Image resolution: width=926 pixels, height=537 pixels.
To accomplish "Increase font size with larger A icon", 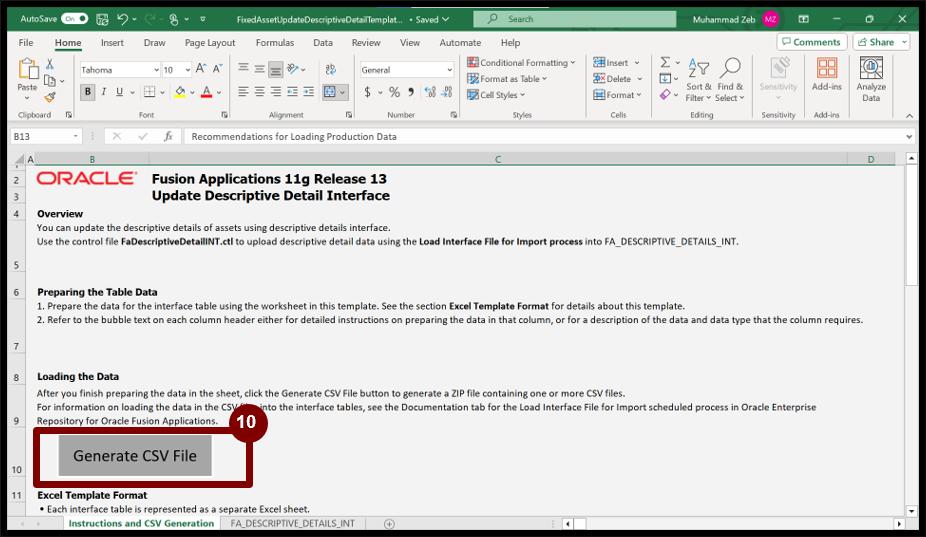I will tap(201, 69).
